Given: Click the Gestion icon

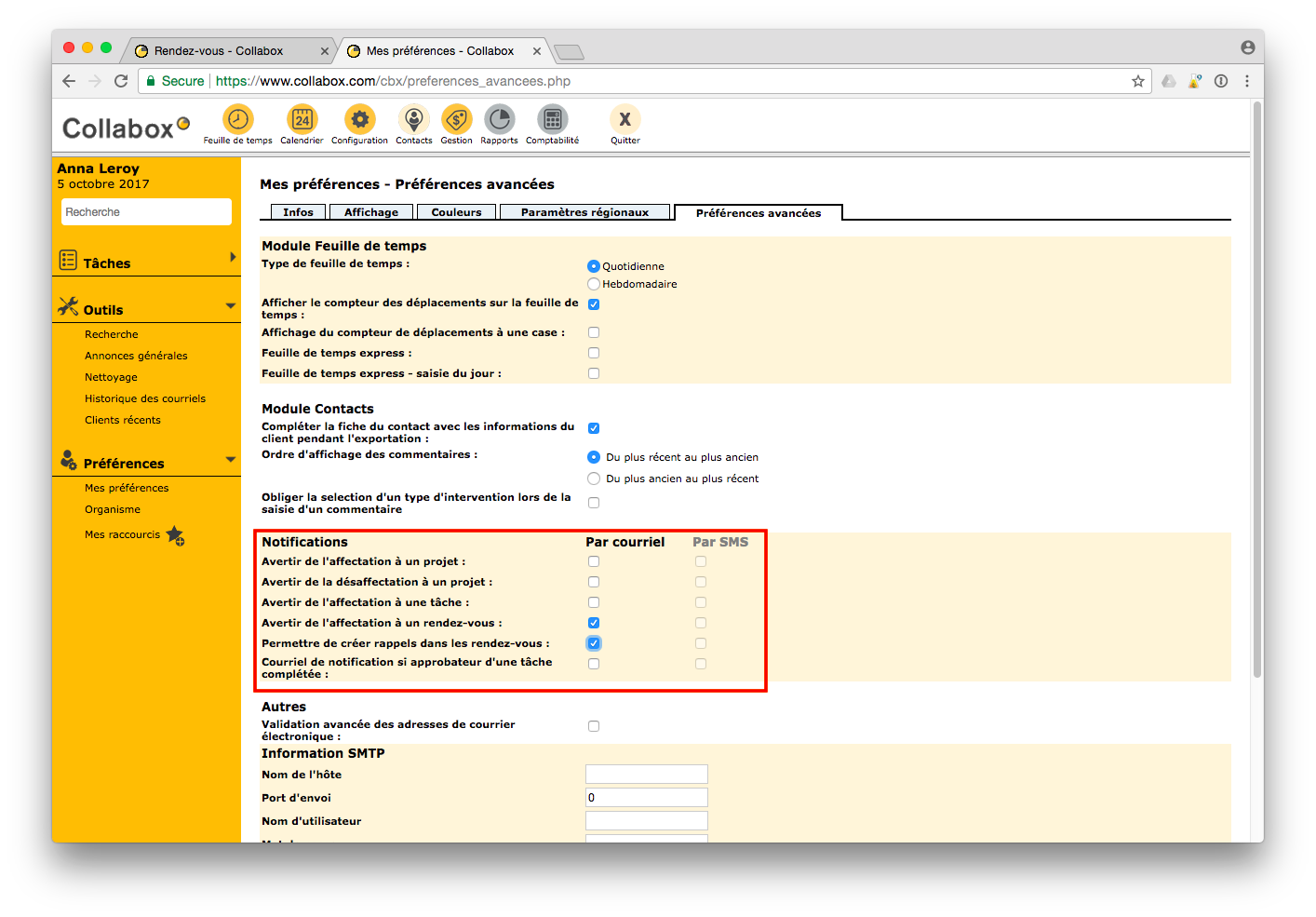Looking at the screenshot, I should click(456, 120).
